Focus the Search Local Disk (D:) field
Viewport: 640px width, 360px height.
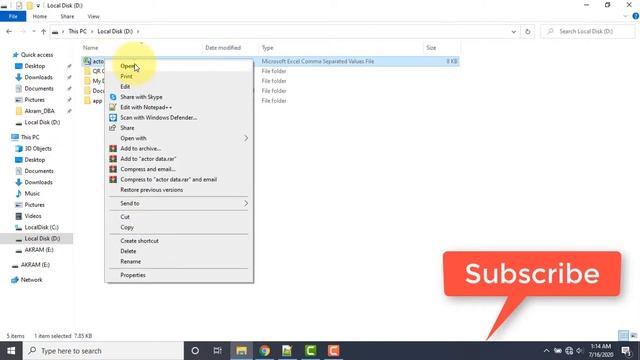pos(588,31)
